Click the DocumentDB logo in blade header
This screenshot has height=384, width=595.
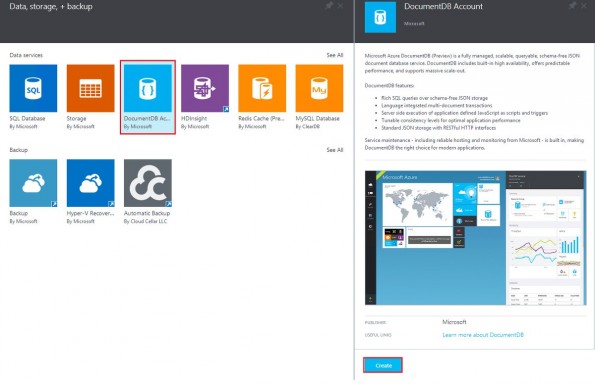tap(380, 17)
